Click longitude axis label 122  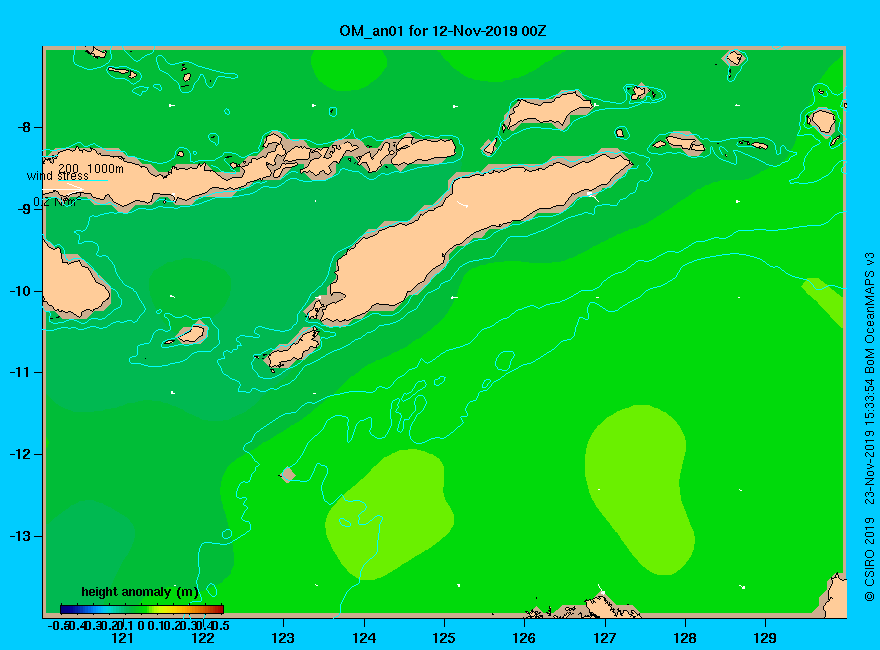(x=203, y=638)
